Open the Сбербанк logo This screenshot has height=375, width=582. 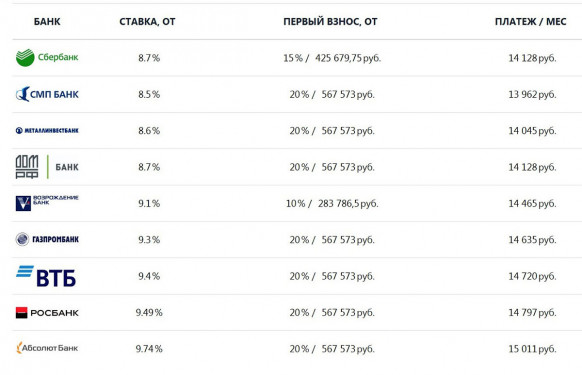pos(47,58)
